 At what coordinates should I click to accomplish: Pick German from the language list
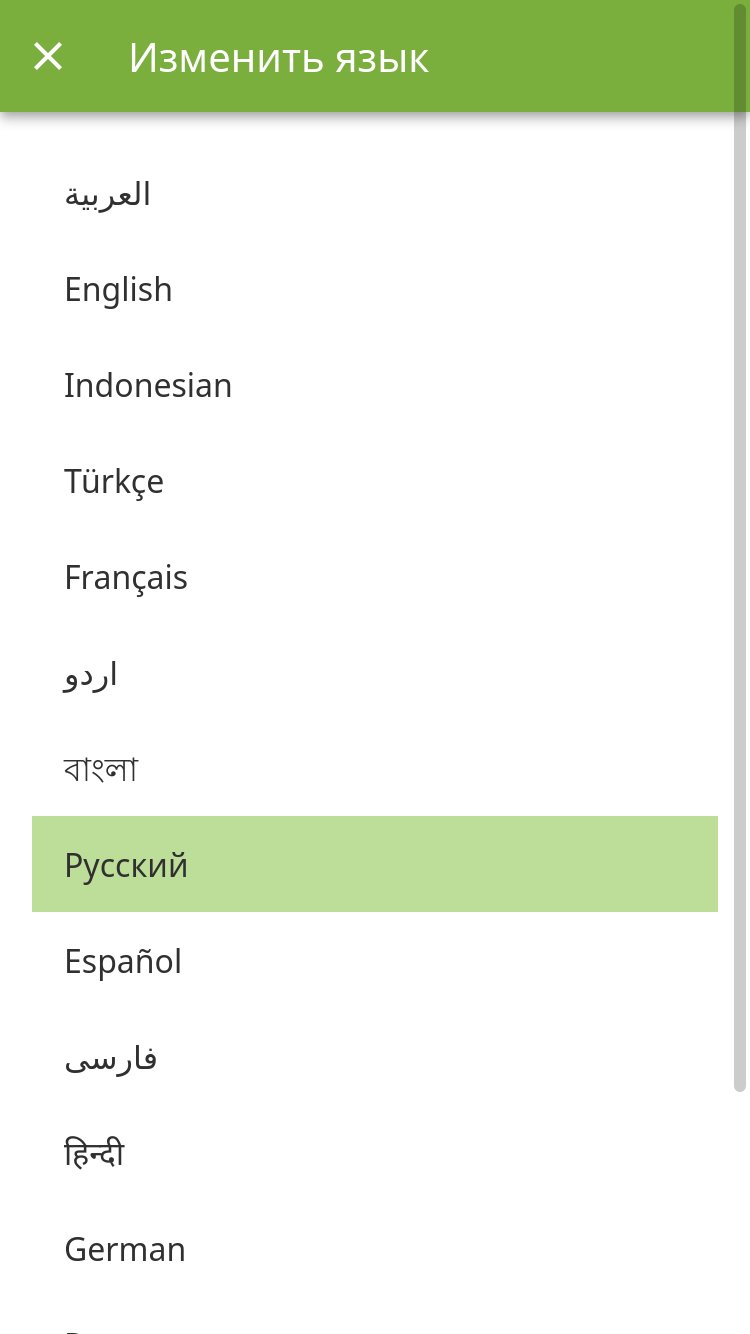(x=375, y=1249)
